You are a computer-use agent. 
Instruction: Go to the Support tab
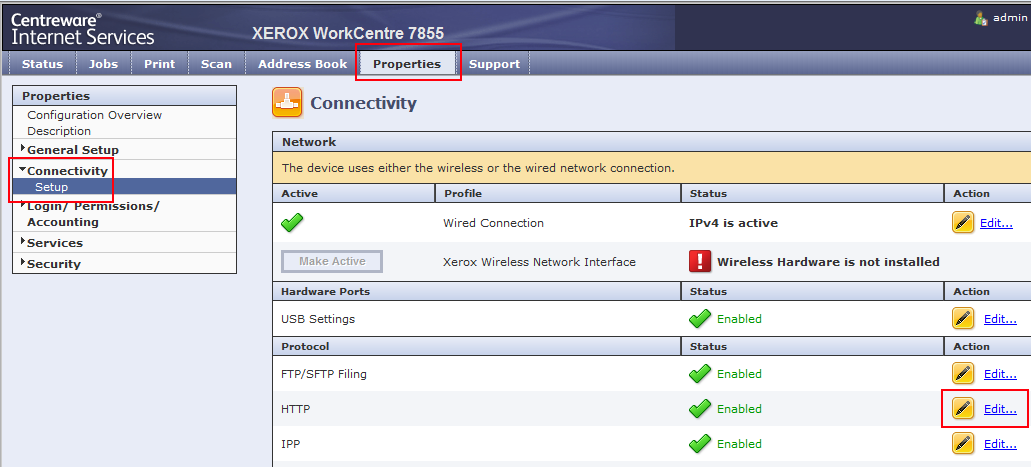494,64
